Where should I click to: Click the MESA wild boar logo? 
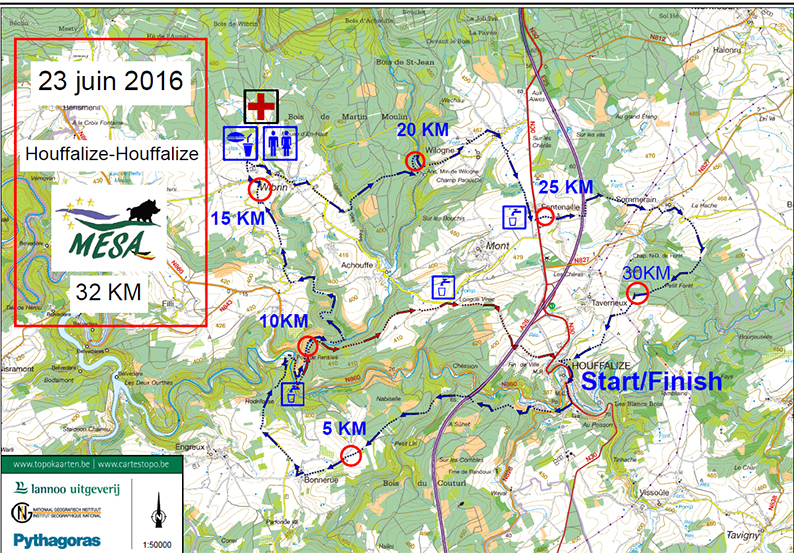pyautogui.click(x=109, y=228)
